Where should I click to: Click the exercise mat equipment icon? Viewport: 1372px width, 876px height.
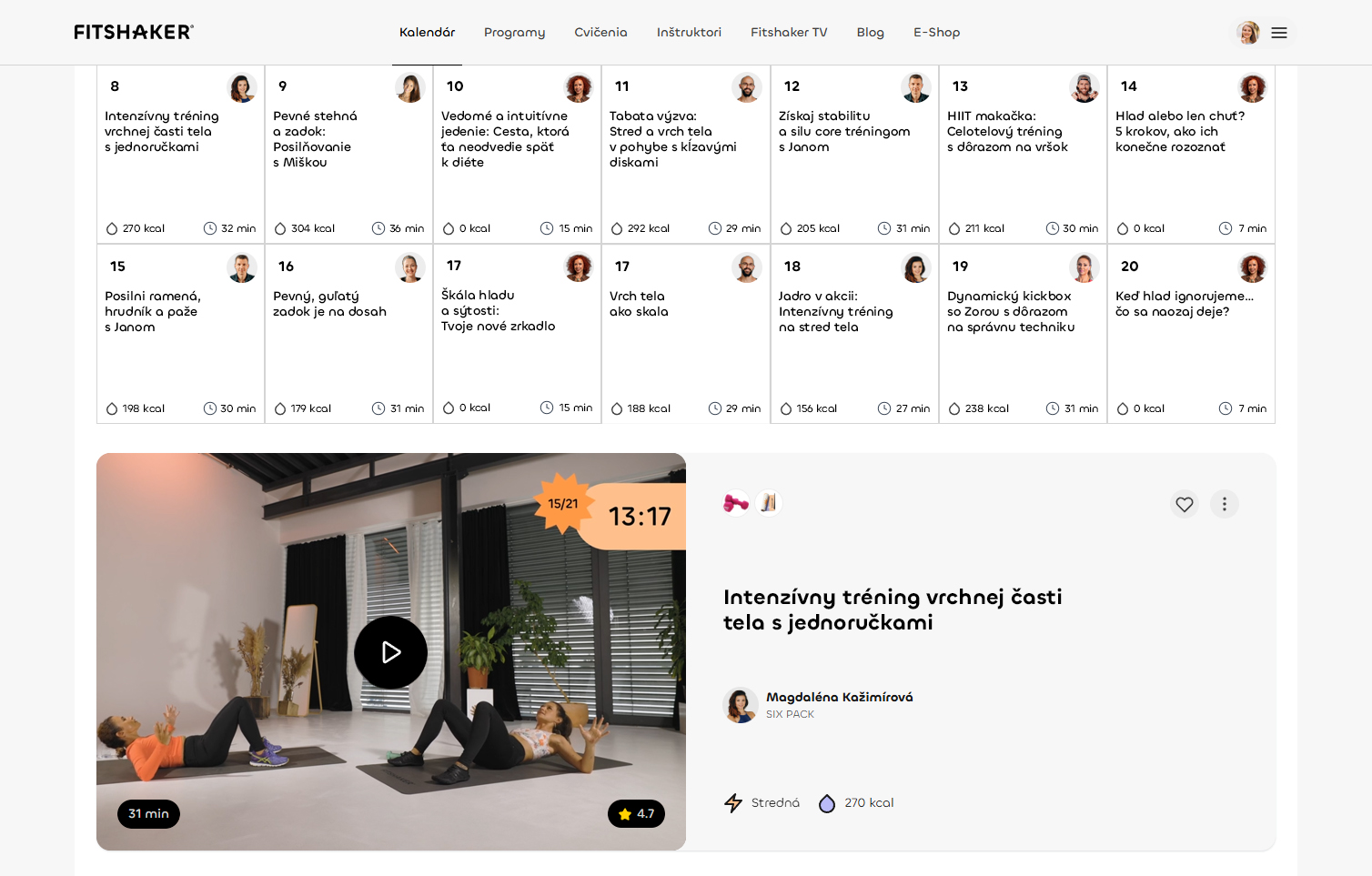[769, 502]
